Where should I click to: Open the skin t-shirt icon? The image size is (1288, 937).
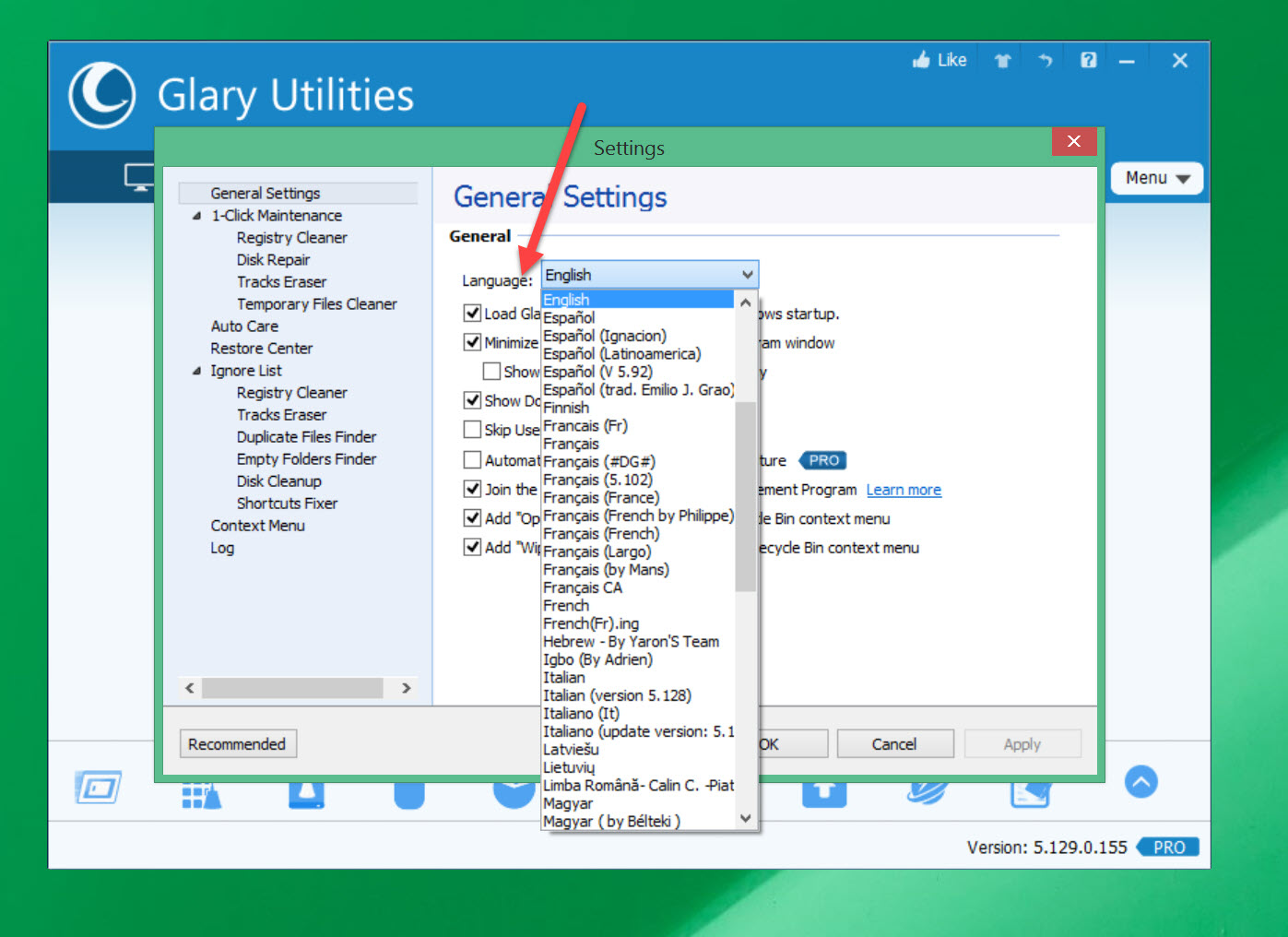(x=1003, y=61)
